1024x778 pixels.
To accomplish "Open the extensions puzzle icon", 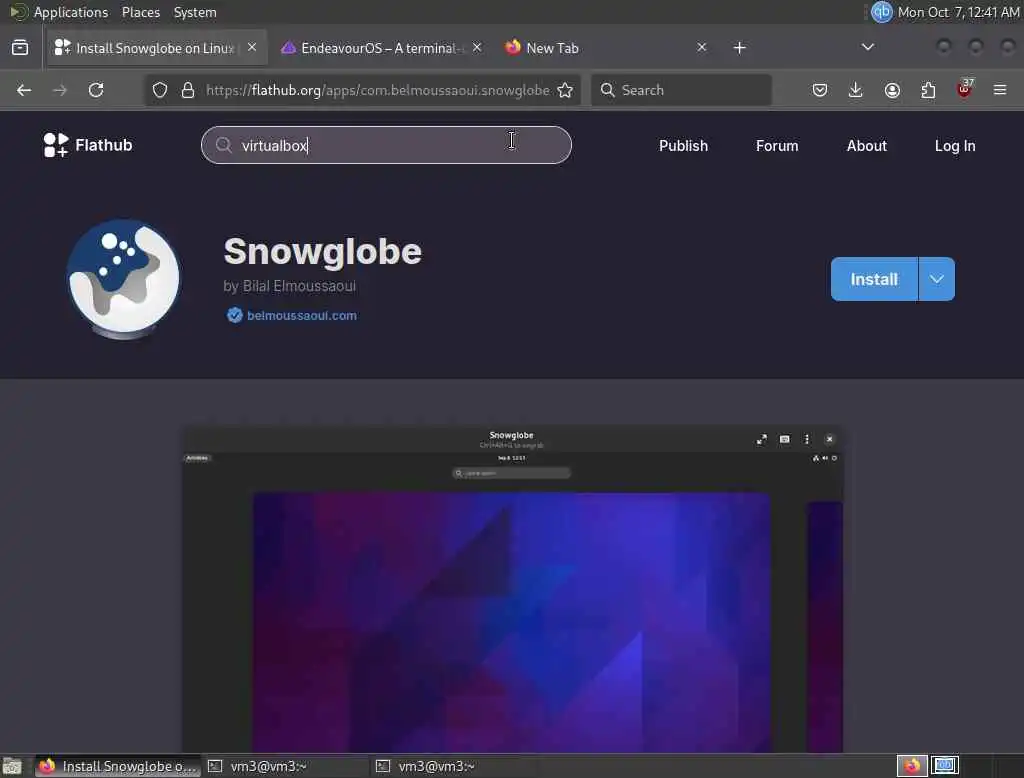I will tap(928, 90).
